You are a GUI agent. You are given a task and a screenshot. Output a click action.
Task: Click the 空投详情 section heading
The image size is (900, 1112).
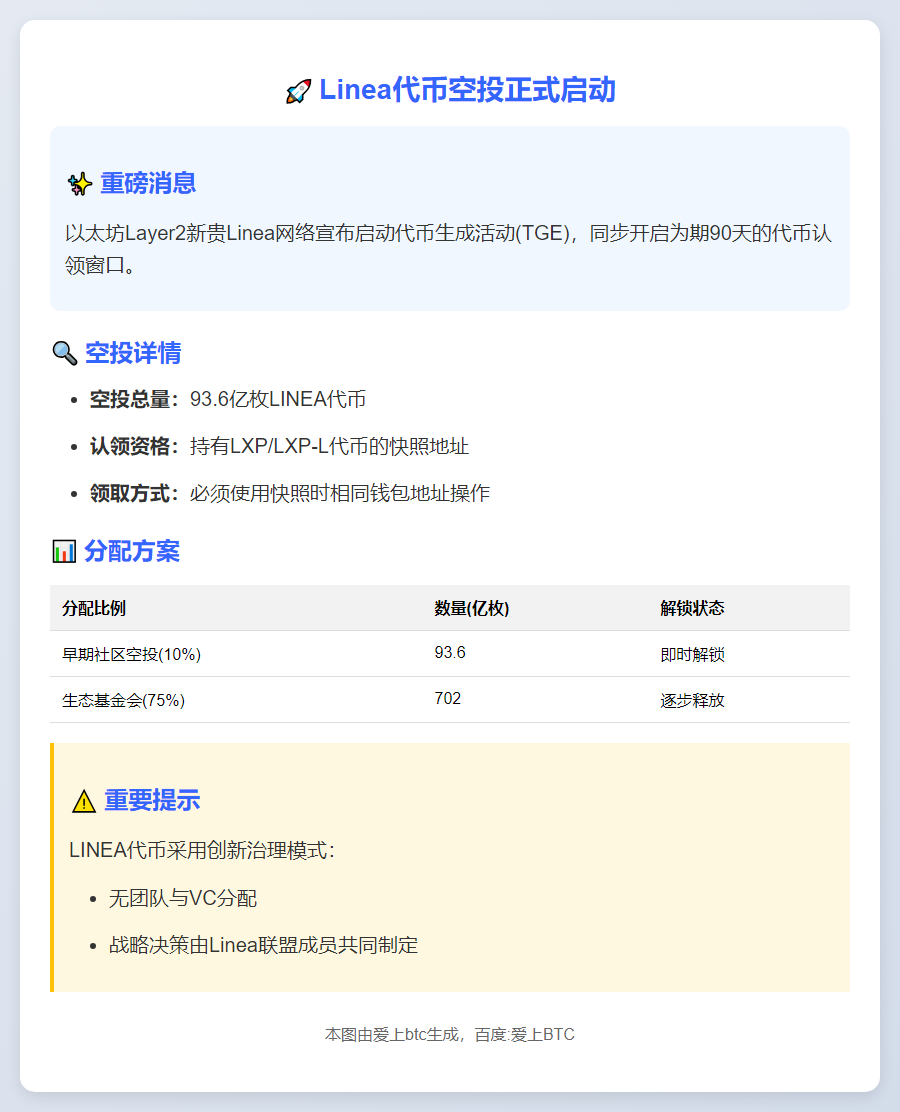[x=133, y=353]
